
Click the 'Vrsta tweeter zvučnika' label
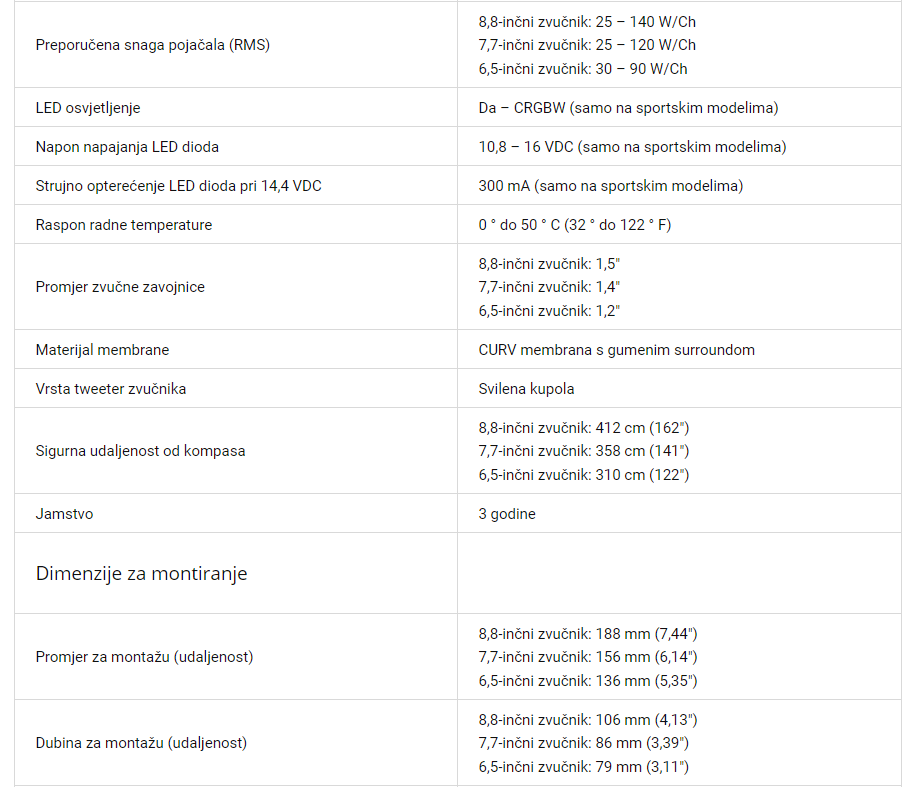(111, 389)
